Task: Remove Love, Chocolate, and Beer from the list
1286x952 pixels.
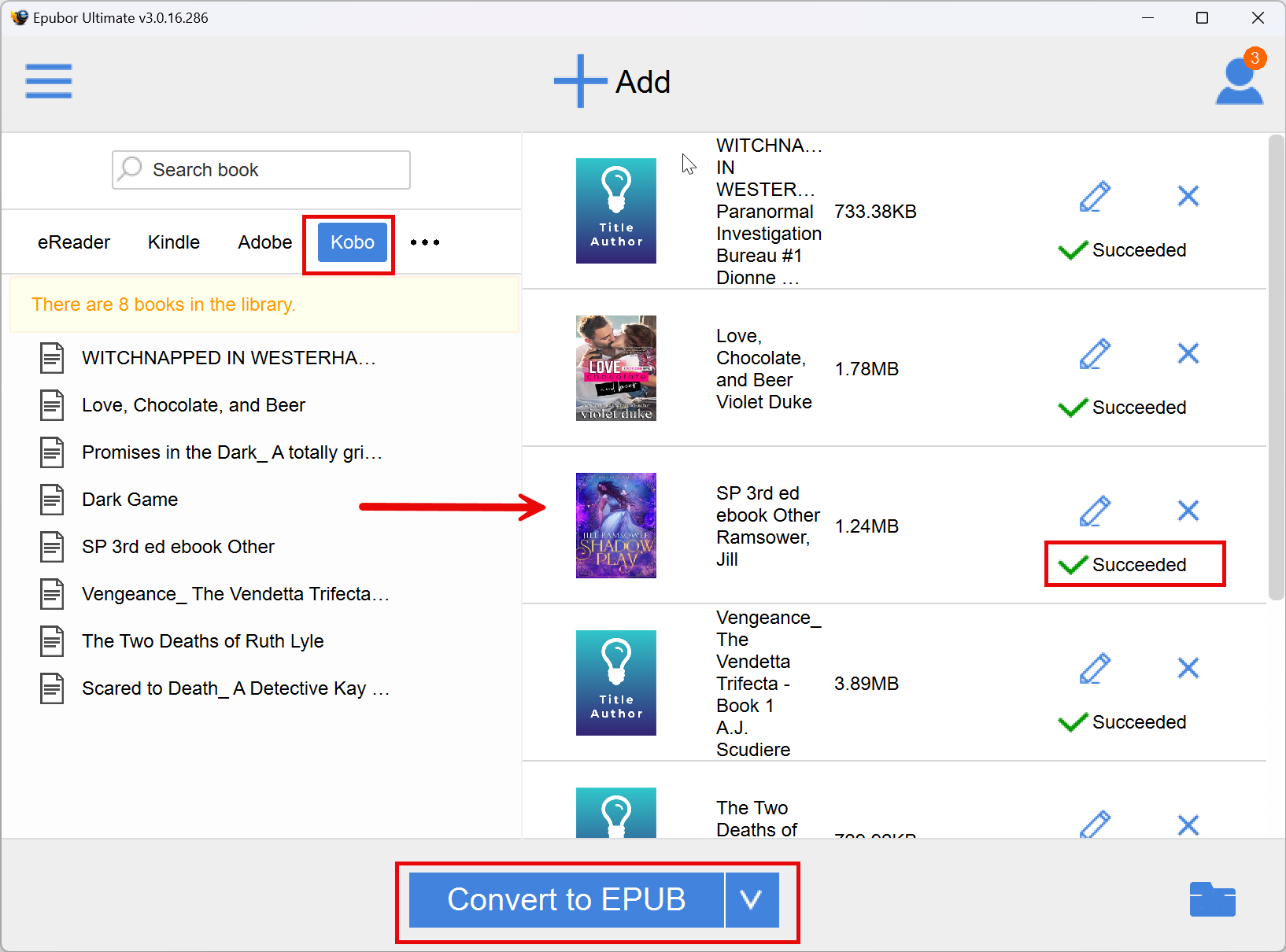Action: pos(1188,353)
